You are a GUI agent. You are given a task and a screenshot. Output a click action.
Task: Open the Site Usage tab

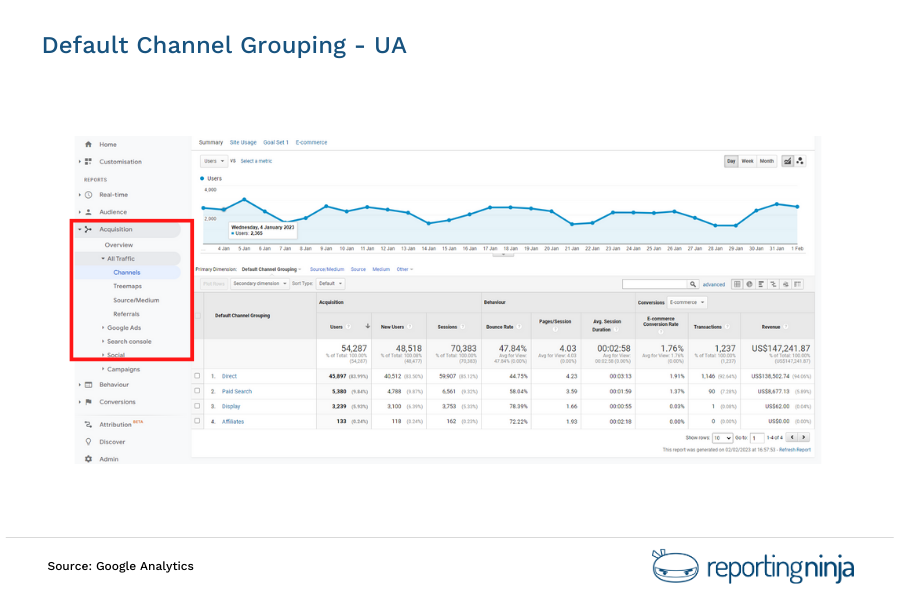(x=243, y=142)
